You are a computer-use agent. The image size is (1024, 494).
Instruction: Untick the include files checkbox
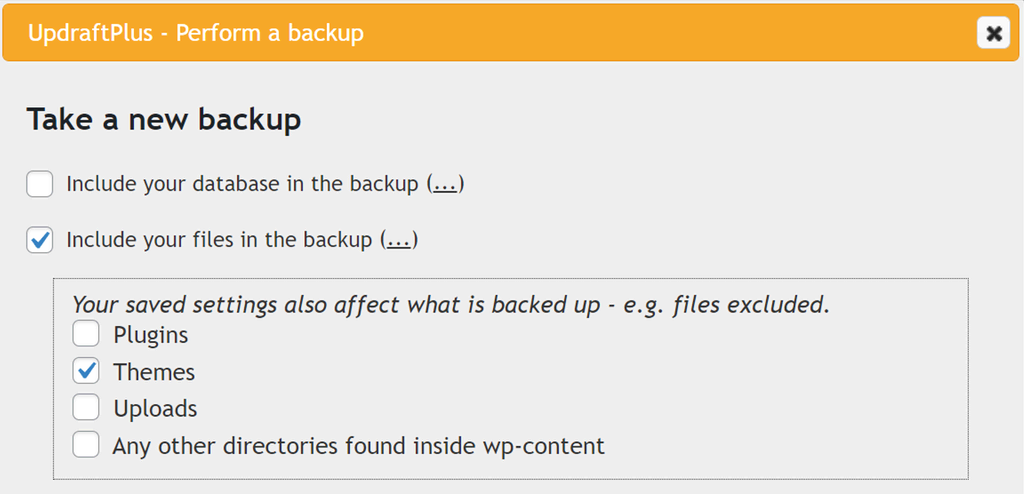pyautogui.click(x=40, y=241)
